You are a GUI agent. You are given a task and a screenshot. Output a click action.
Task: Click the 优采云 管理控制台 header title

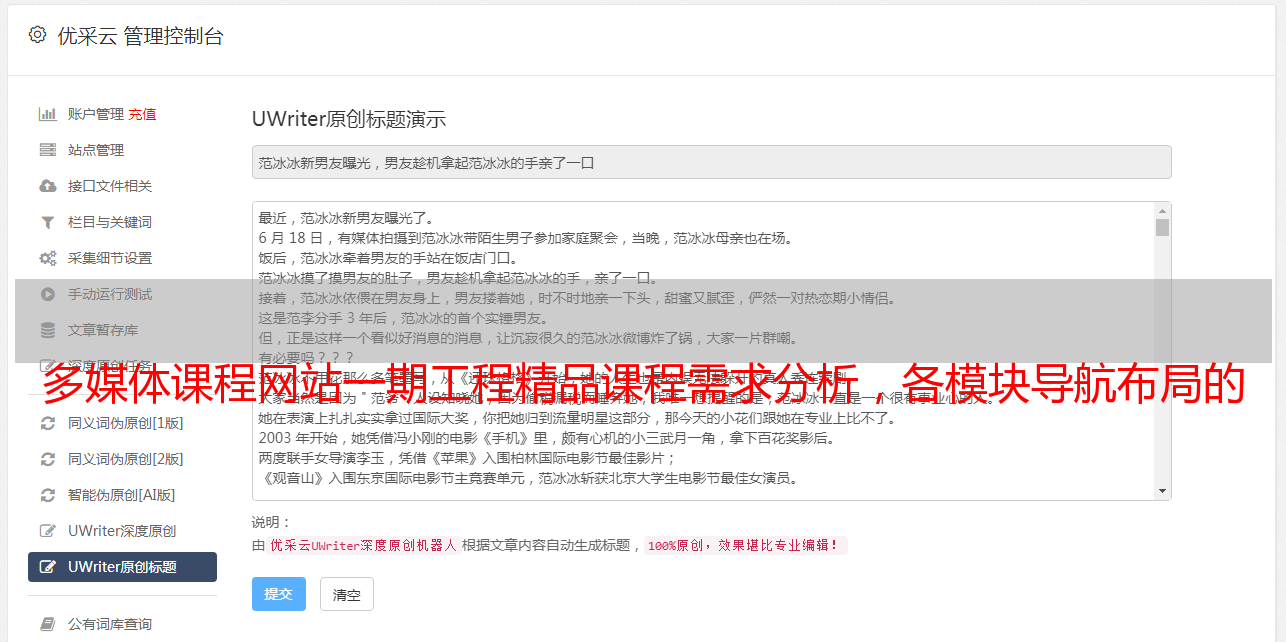click(x=140, y=36)
